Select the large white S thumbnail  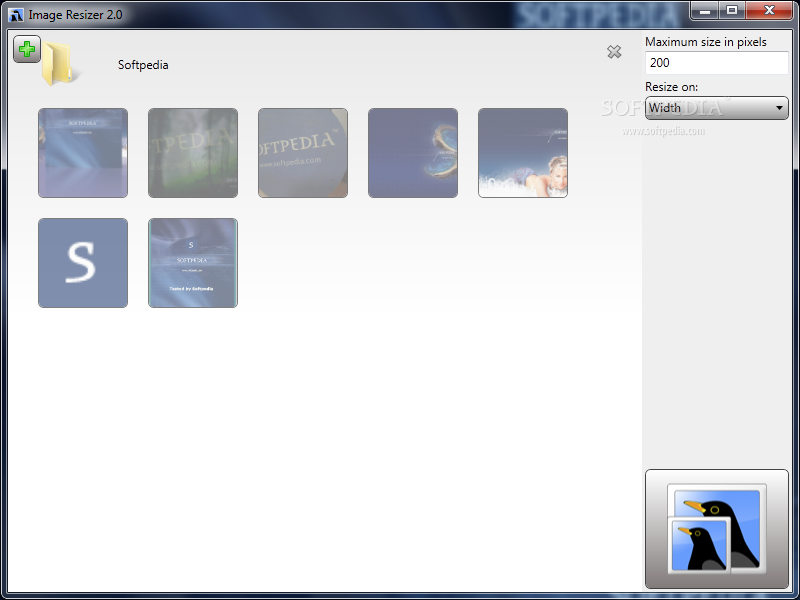(x=83, y=263)
